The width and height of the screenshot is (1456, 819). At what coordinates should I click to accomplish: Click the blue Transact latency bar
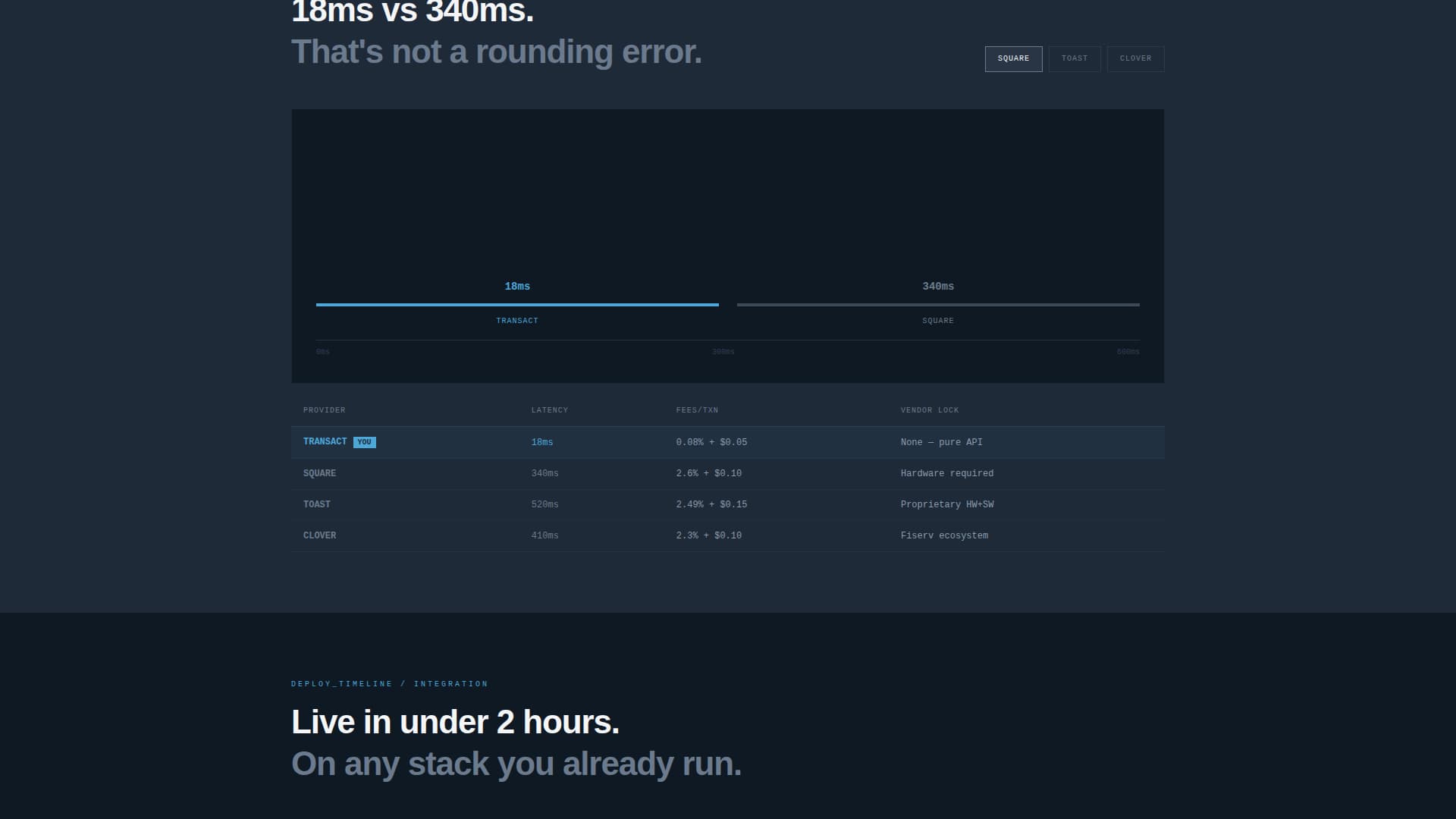517,304
